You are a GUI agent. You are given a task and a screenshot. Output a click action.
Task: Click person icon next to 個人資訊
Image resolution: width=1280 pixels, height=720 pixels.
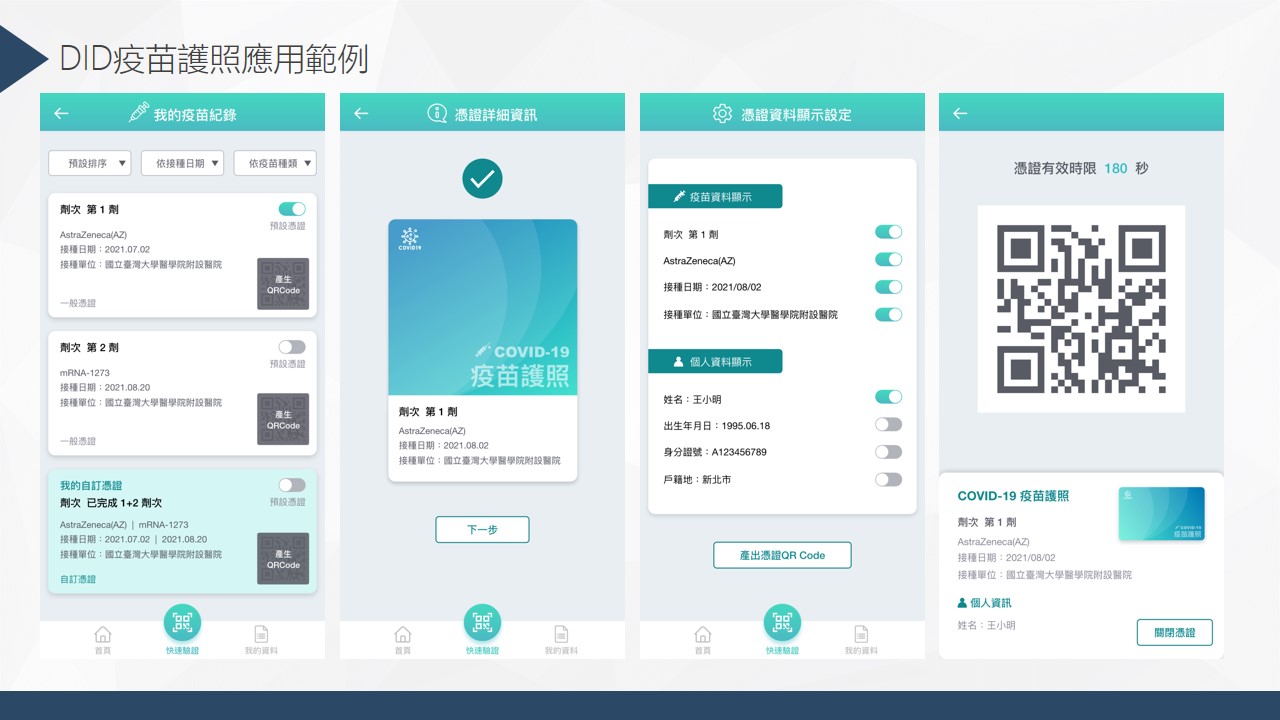(x=962, y=603)
